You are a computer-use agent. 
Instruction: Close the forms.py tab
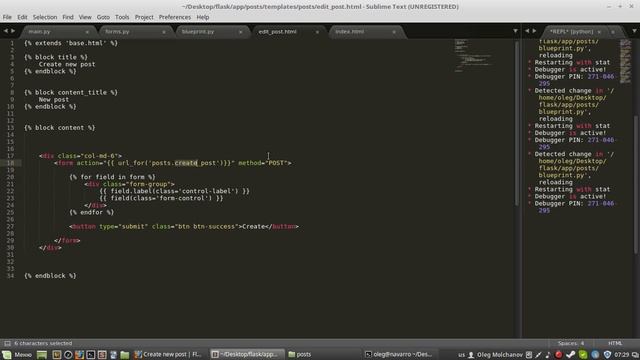pos(164,32)
